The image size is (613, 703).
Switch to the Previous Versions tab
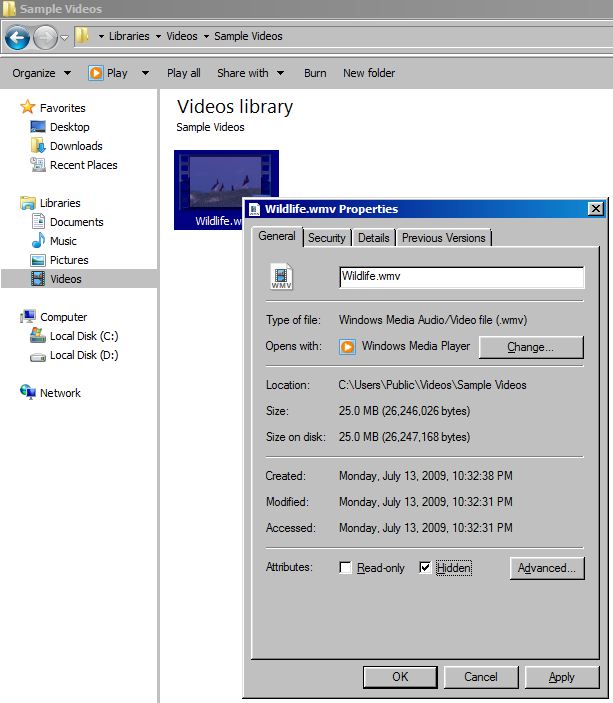443,238
